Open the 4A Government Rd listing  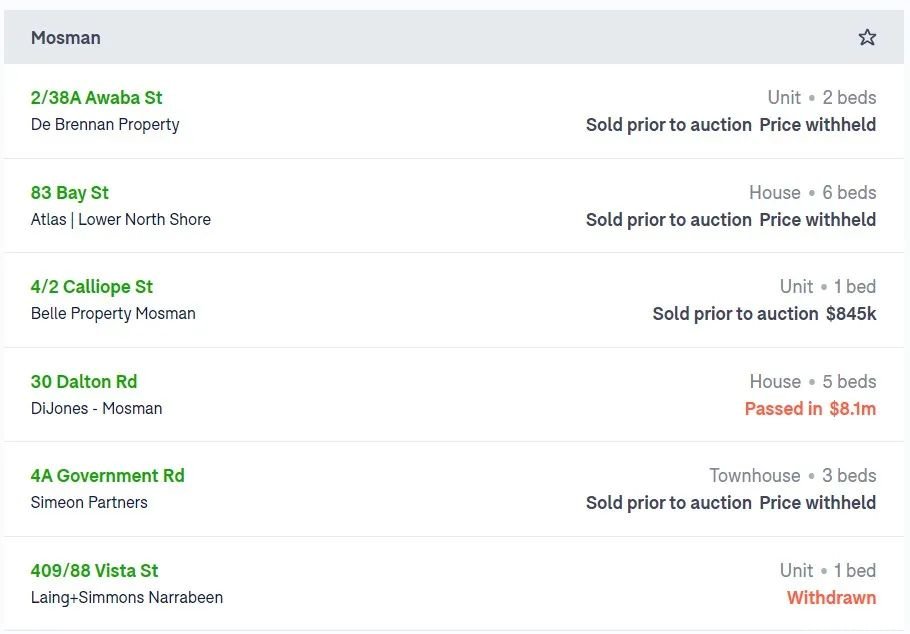tap(107, 476)
